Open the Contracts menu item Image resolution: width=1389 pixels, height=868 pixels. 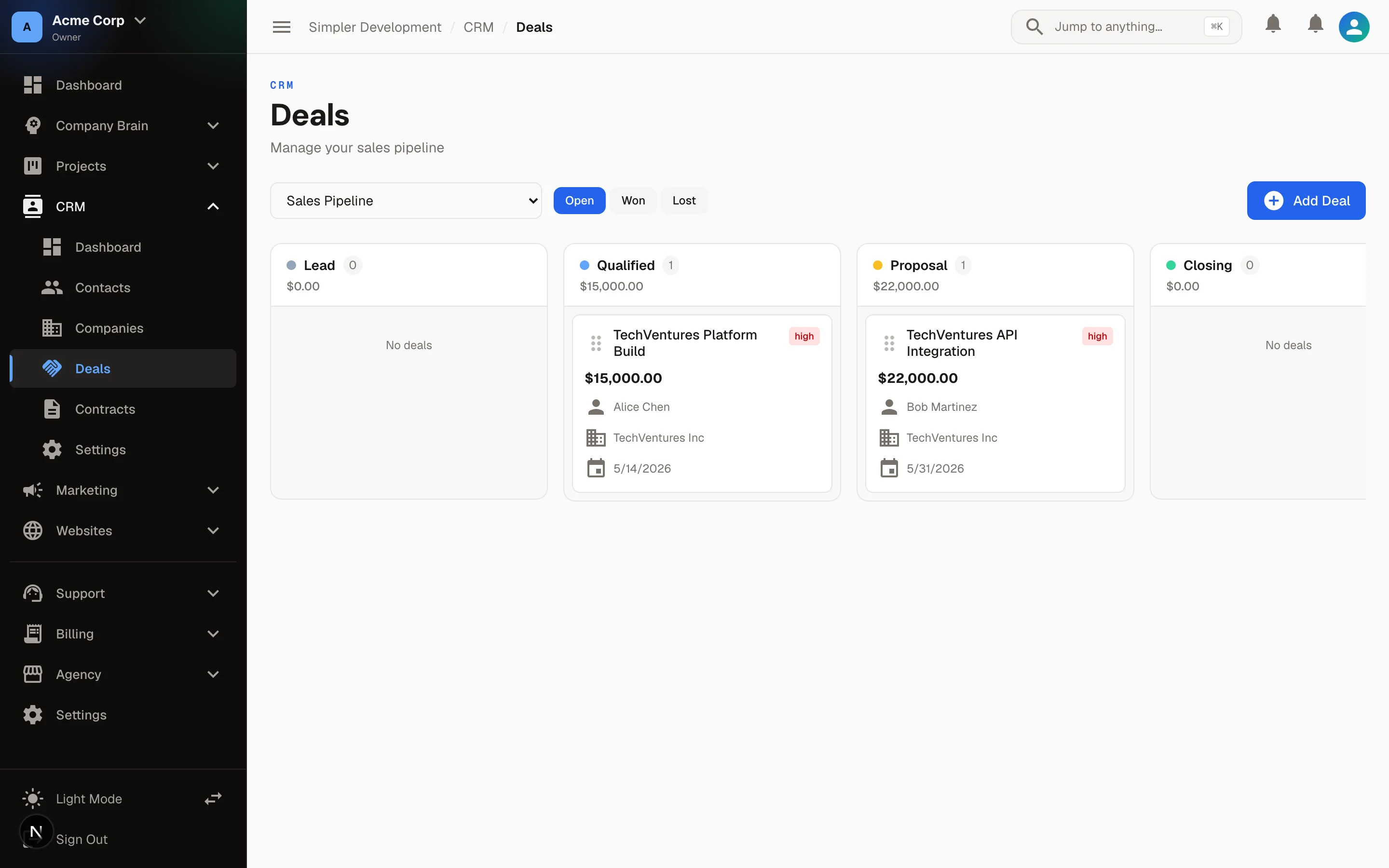click(x=123, y=409)
